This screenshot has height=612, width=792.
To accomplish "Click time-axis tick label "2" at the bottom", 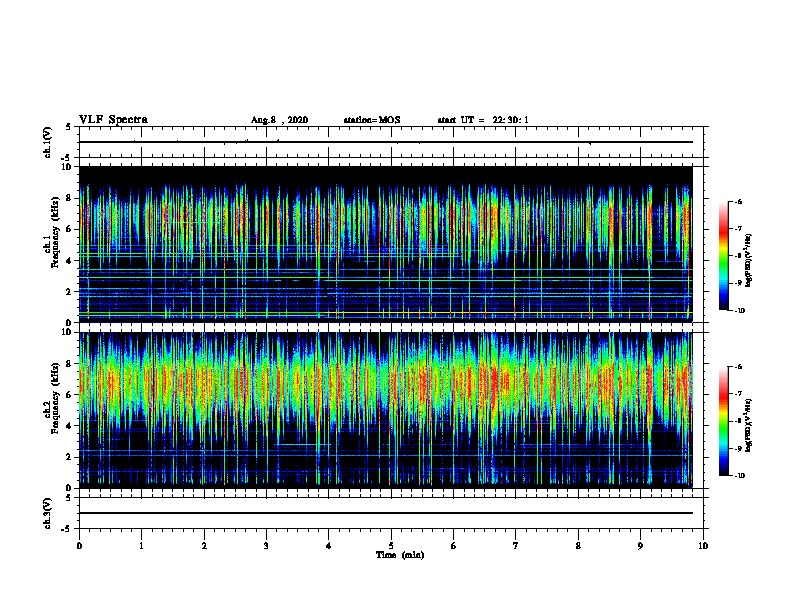I will tap(204, 545).
